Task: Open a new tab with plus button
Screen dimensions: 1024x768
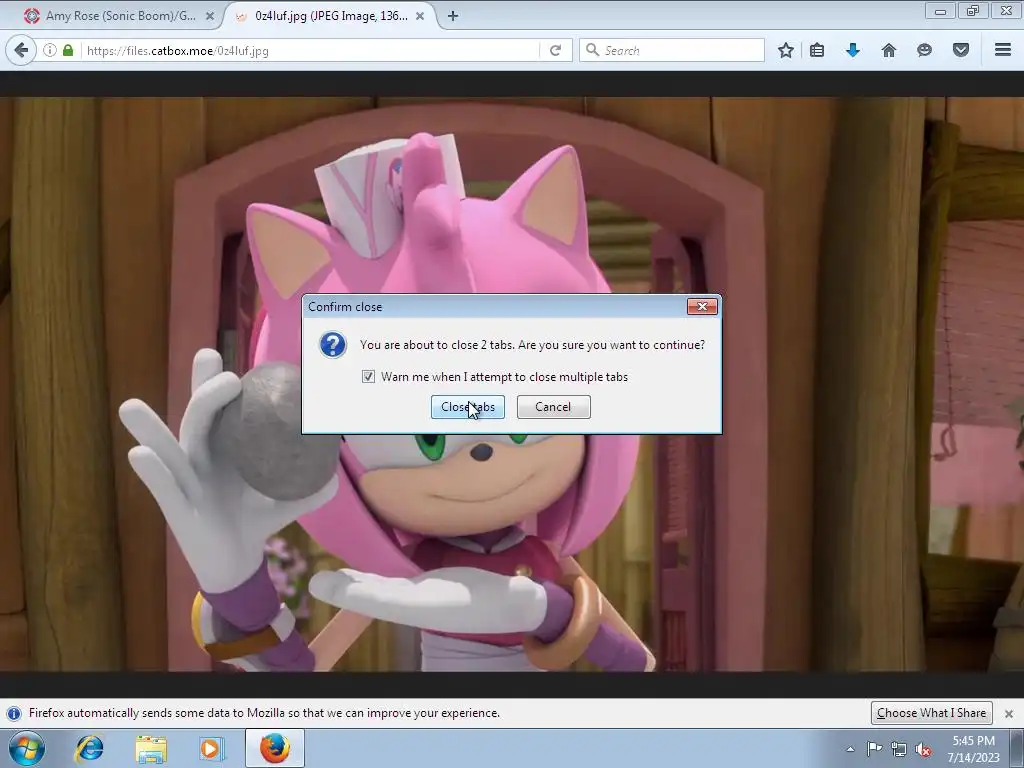Action: pyautogui.click(x=453, y=16)
